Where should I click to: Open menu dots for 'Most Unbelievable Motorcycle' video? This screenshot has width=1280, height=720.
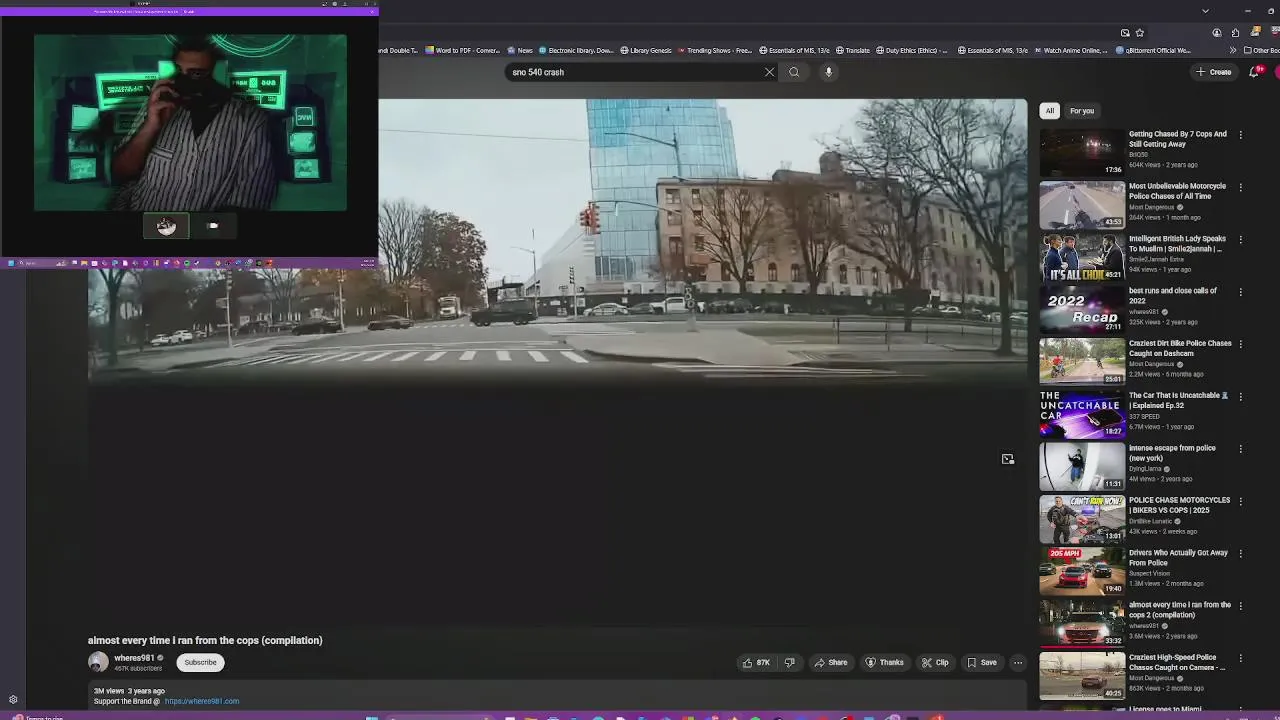pyautogui.click(x=1241, y=187)
